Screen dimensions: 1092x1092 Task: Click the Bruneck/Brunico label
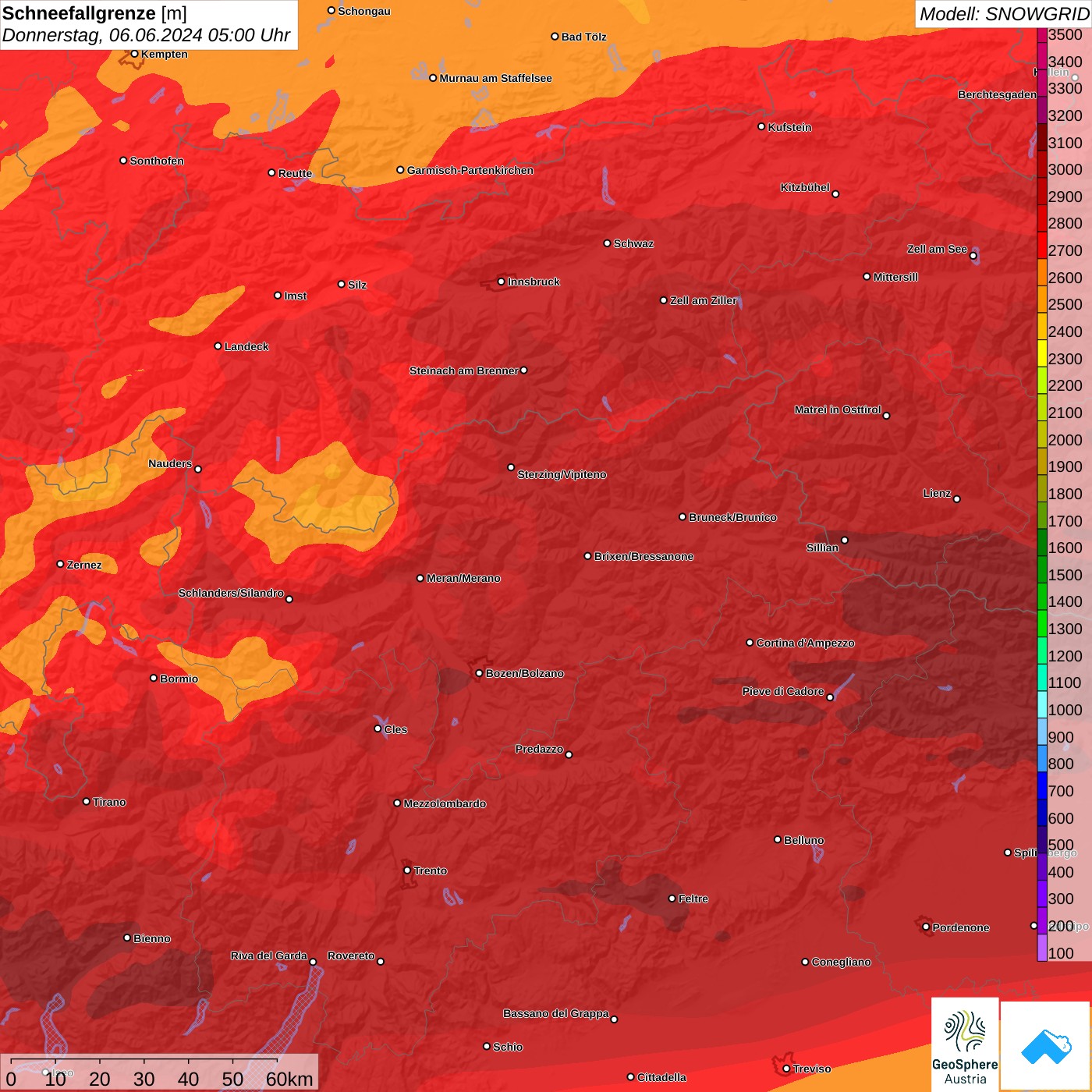(732, 517)
